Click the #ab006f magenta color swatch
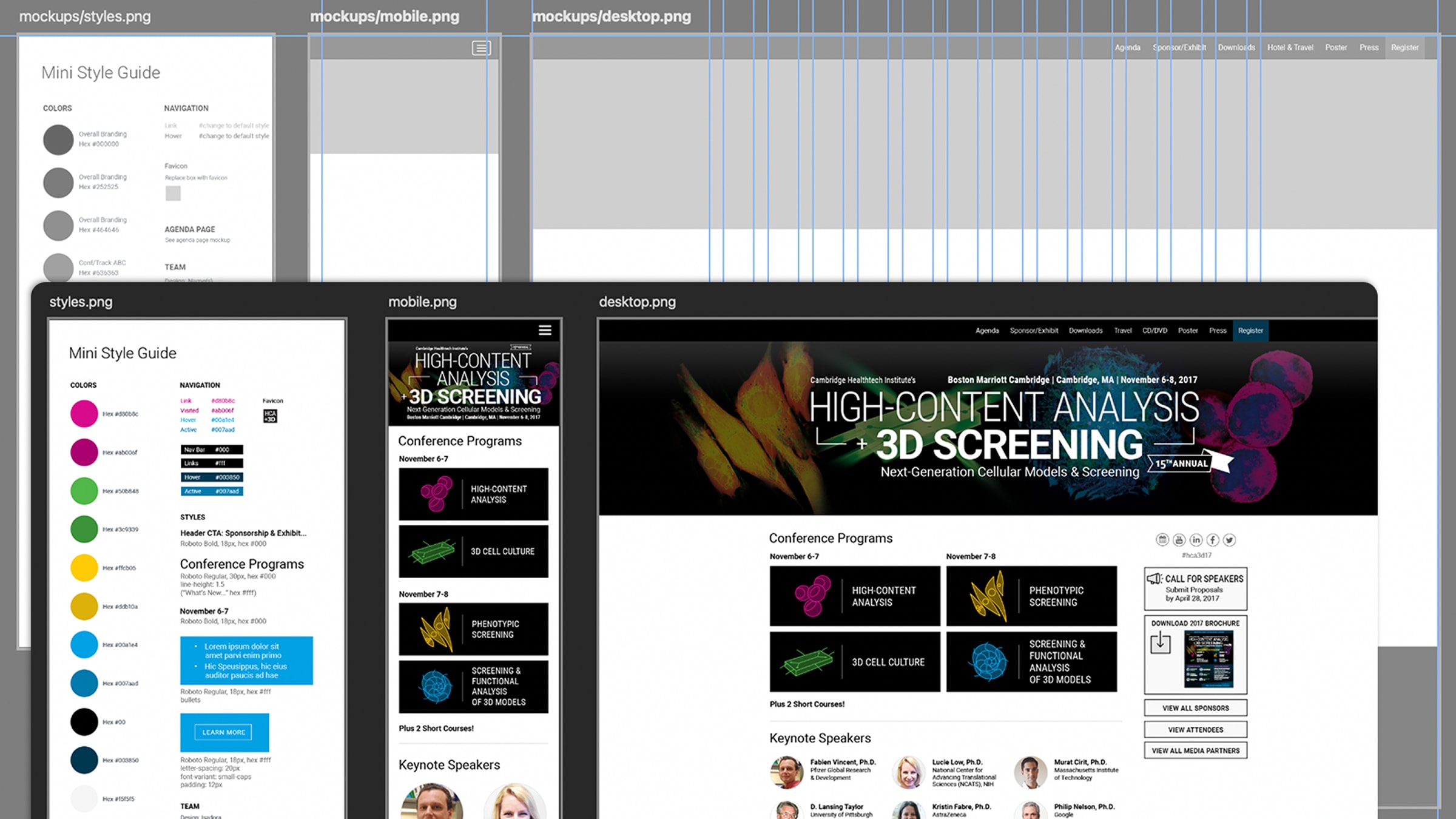Image resolution: width=1456 pixels, height=819 pixels. 84,453
